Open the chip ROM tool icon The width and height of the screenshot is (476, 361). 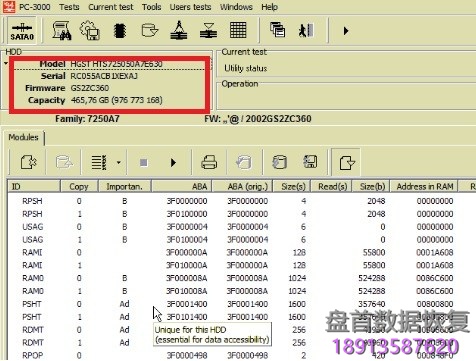tap(119, 31)
